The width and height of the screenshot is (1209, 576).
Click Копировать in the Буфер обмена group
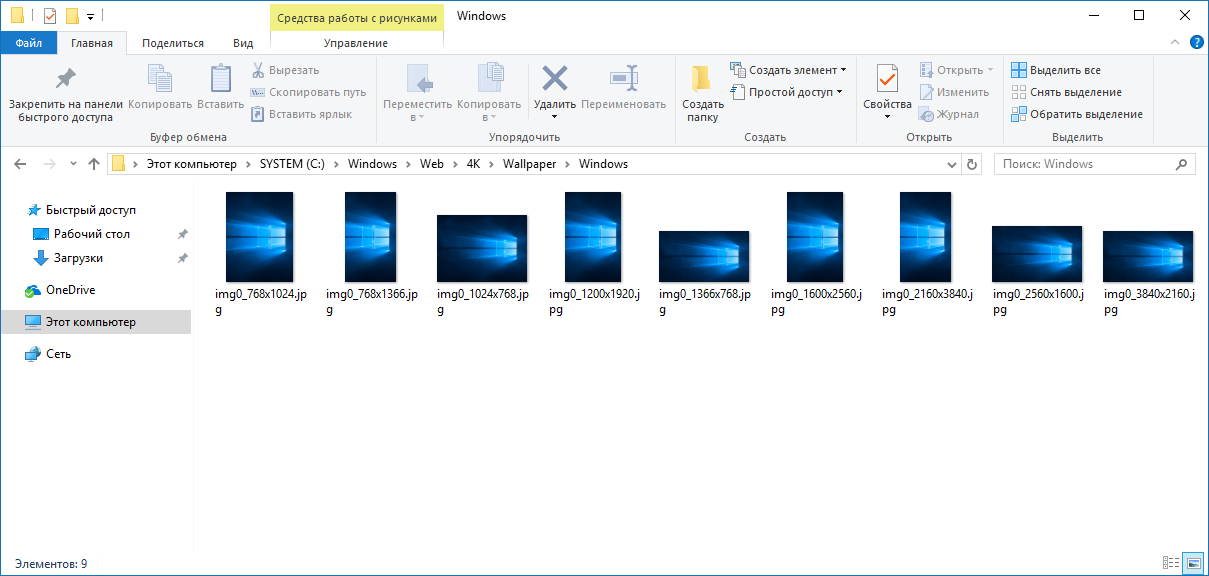(x=160, y=87)
